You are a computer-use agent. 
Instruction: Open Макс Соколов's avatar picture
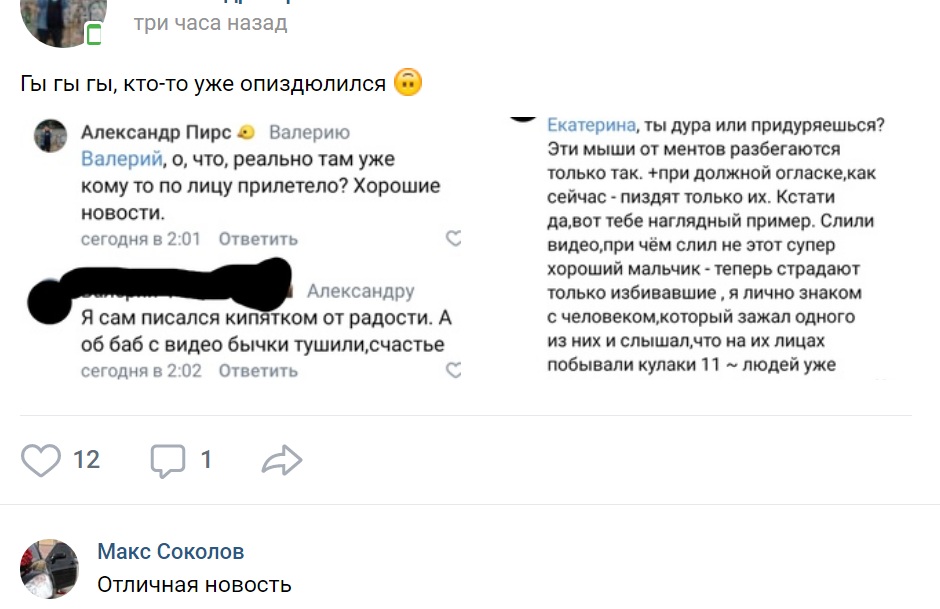[x=49, y=568]
